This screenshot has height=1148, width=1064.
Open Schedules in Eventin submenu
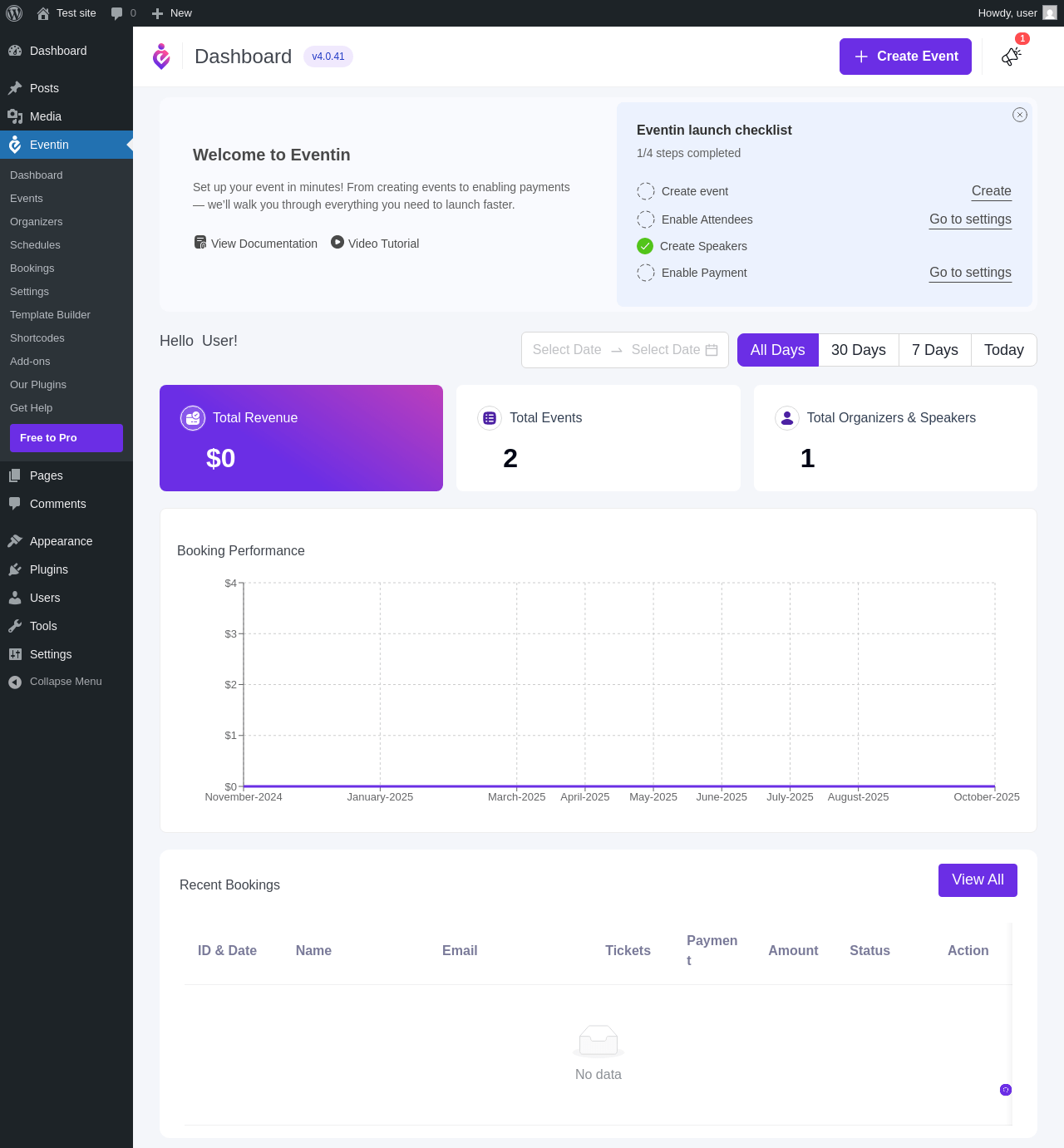click(x=35, y=245)
